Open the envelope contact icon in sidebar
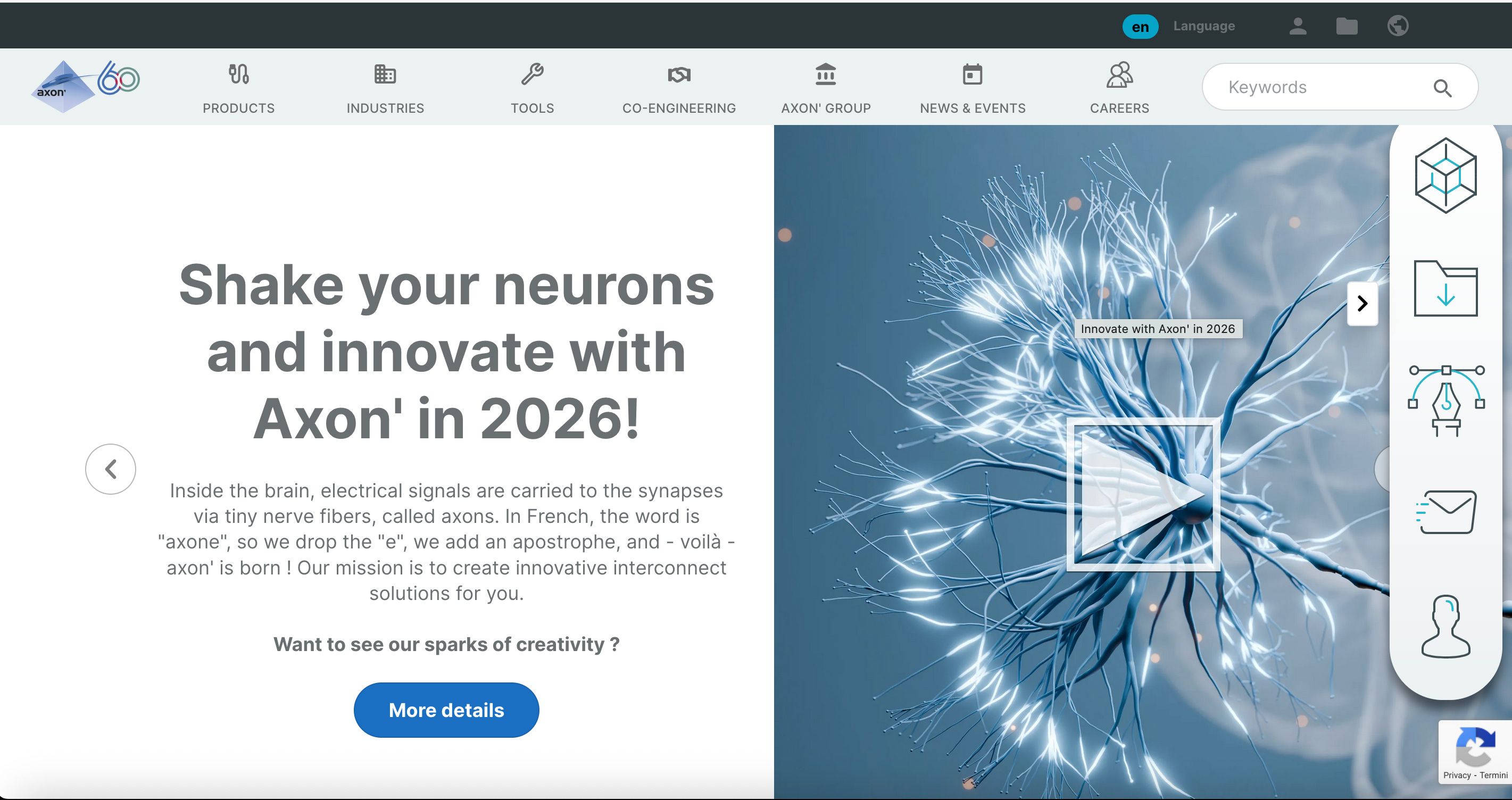 [x=1445, y=512]
